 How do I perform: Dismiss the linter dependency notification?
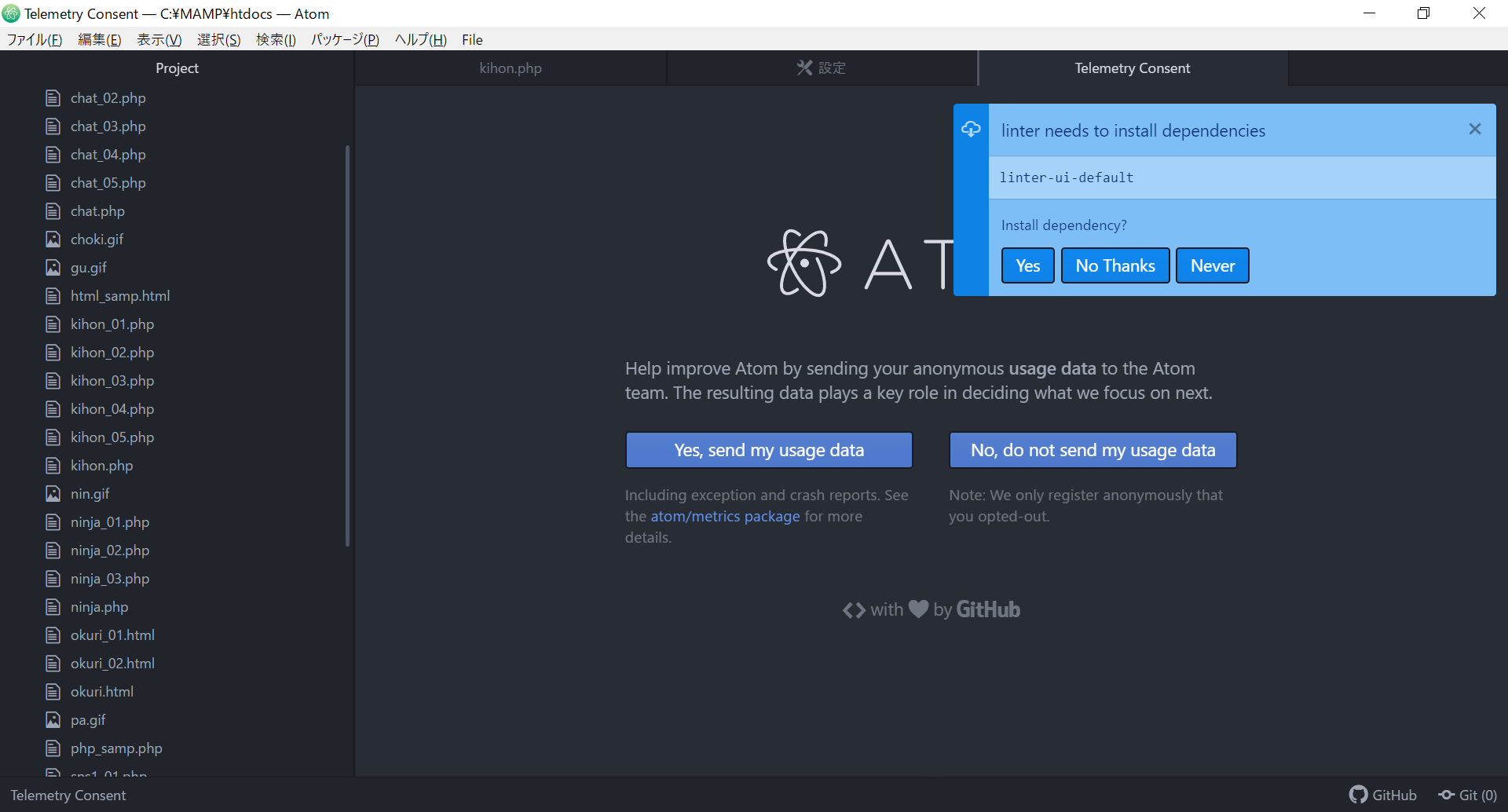point(1475,129)
